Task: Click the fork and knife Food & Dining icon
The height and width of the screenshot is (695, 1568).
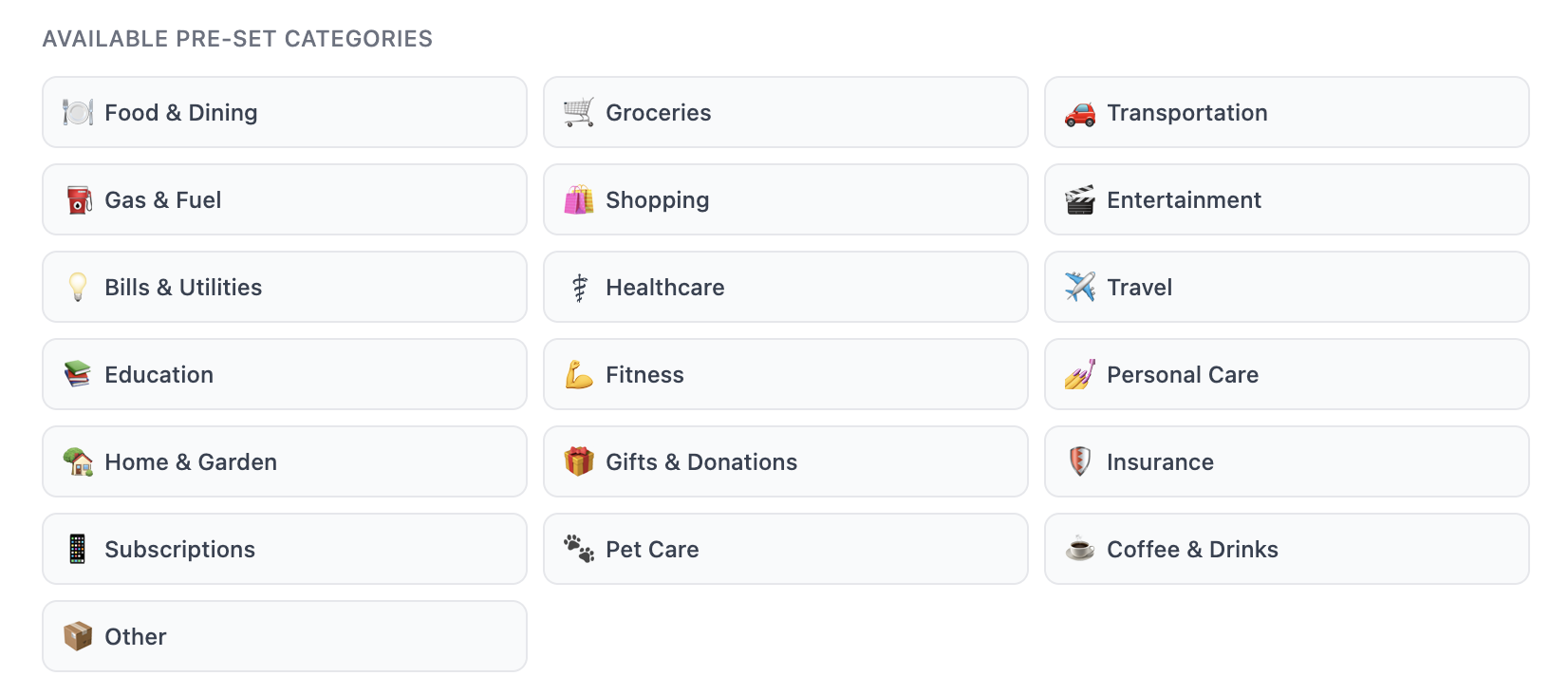Action: pyautogui.click(x=78, y=112)
